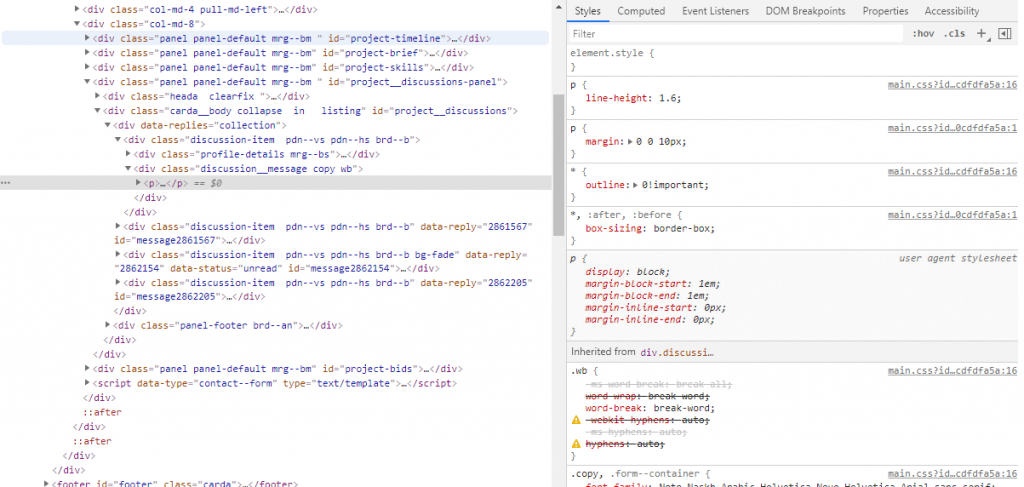Click the element.style rule block
The height and width of the screenshot is (487, 1024).
(x=793, y=59)
